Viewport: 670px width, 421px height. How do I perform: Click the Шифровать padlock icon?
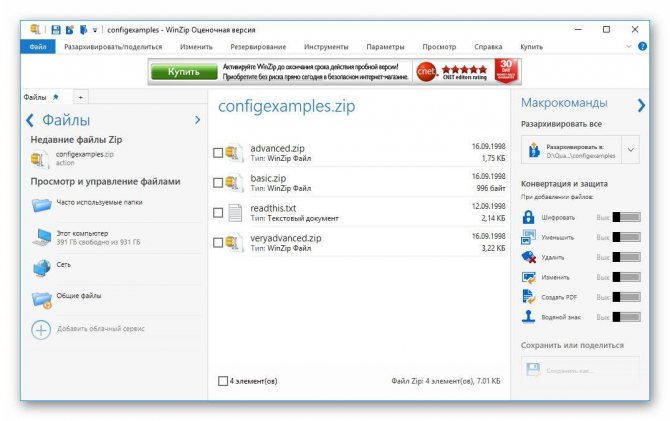click(528, 217)
